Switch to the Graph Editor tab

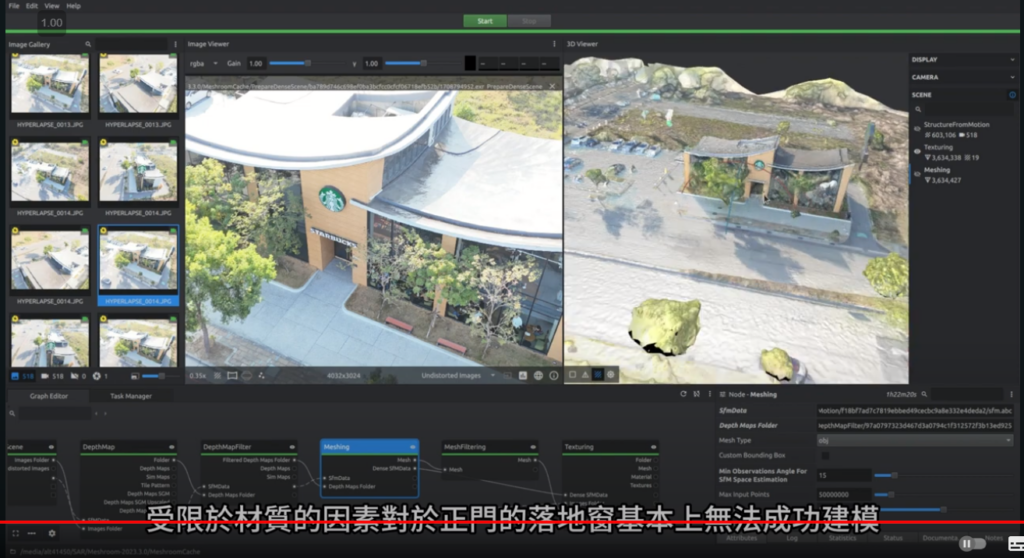coord(48,396)
